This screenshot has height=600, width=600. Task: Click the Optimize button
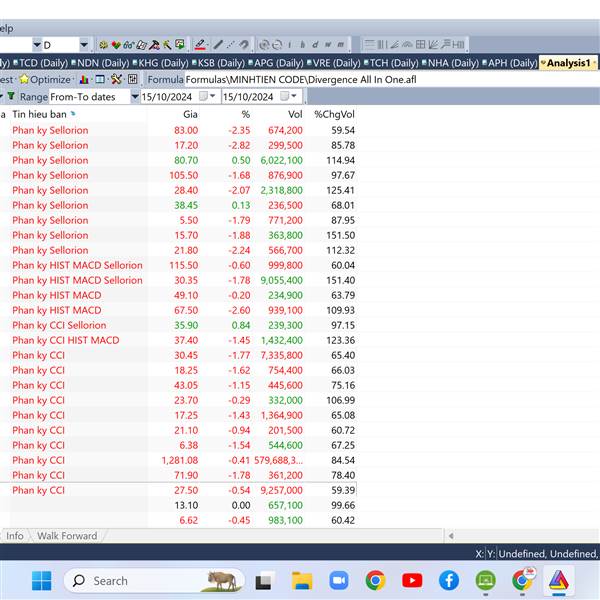point(46,80)
